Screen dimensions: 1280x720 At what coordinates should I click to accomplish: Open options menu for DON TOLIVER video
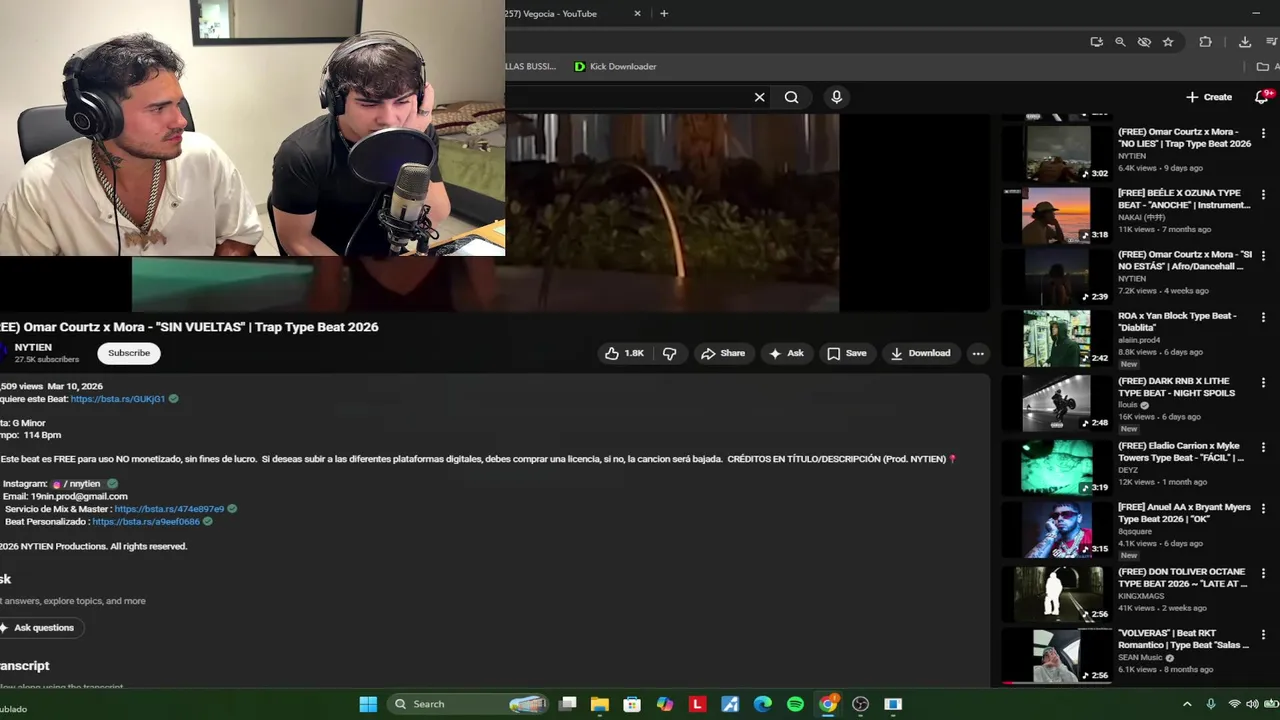pyautogui.click(x=1263, y=573)
